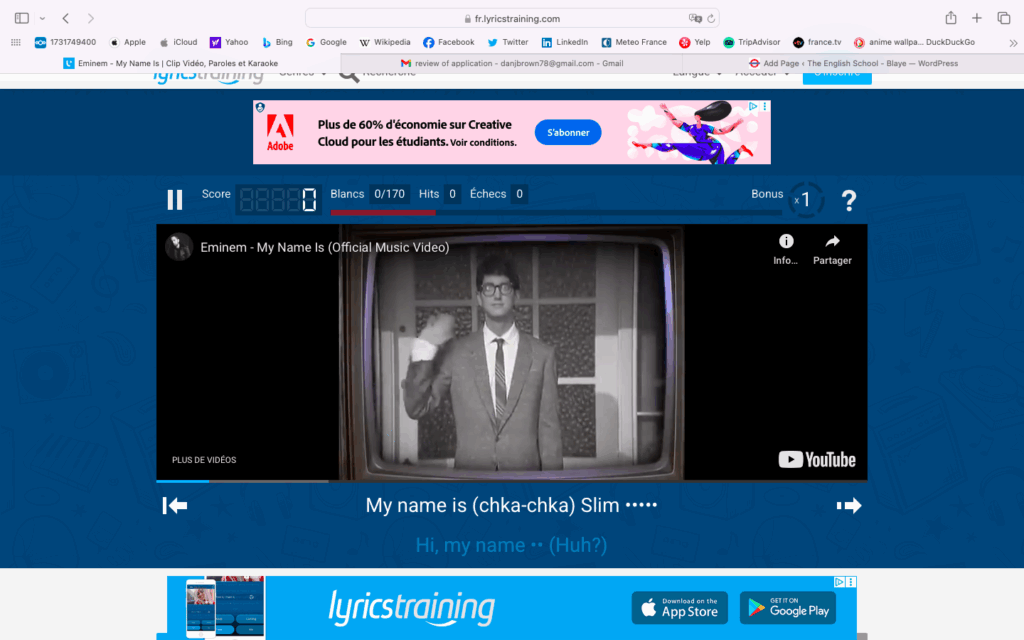Click the lyricstraining site logo
The image size is (1024, 640).
pos(208,77)
